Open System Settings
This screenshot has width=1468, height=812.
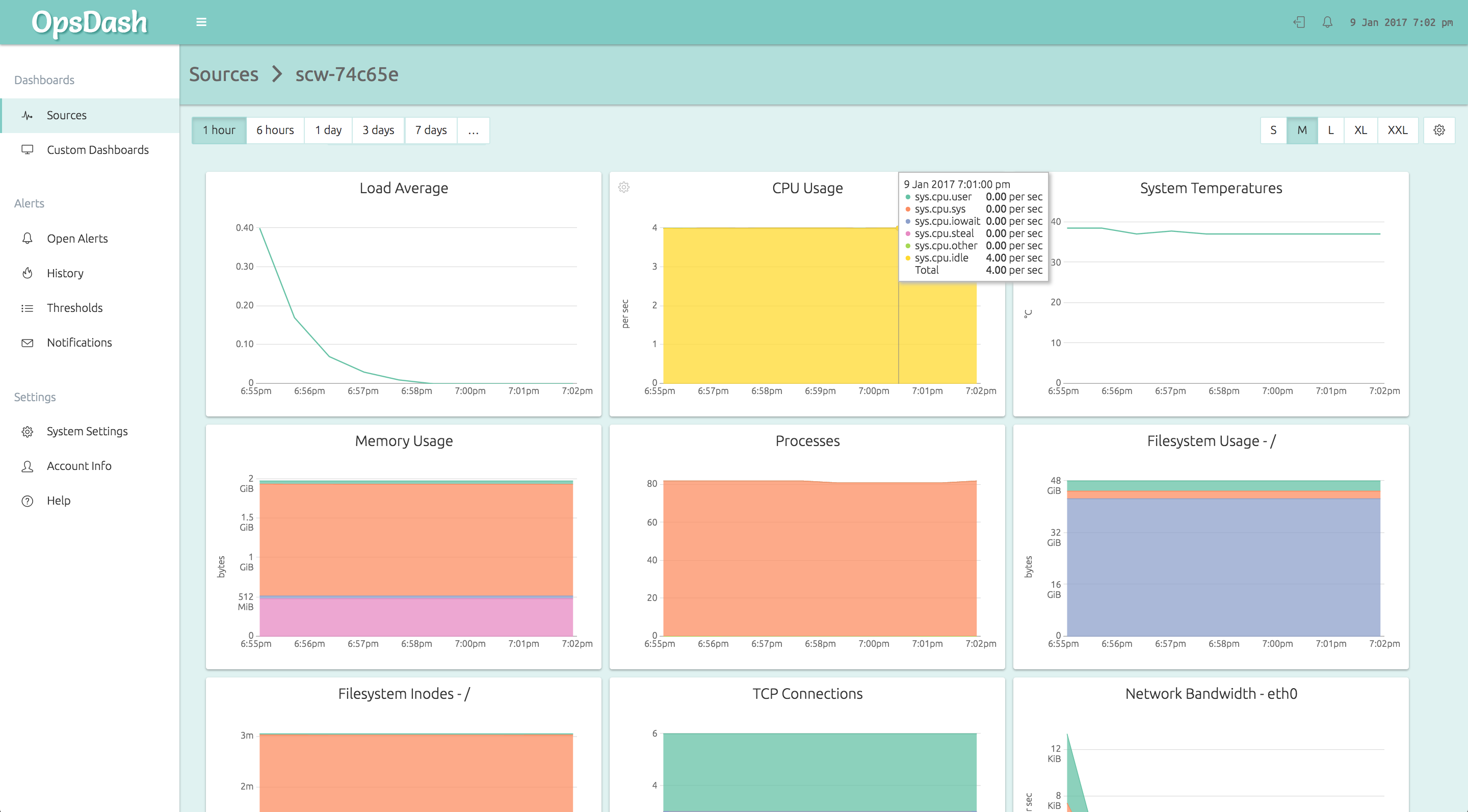click(x=90, y=431)
